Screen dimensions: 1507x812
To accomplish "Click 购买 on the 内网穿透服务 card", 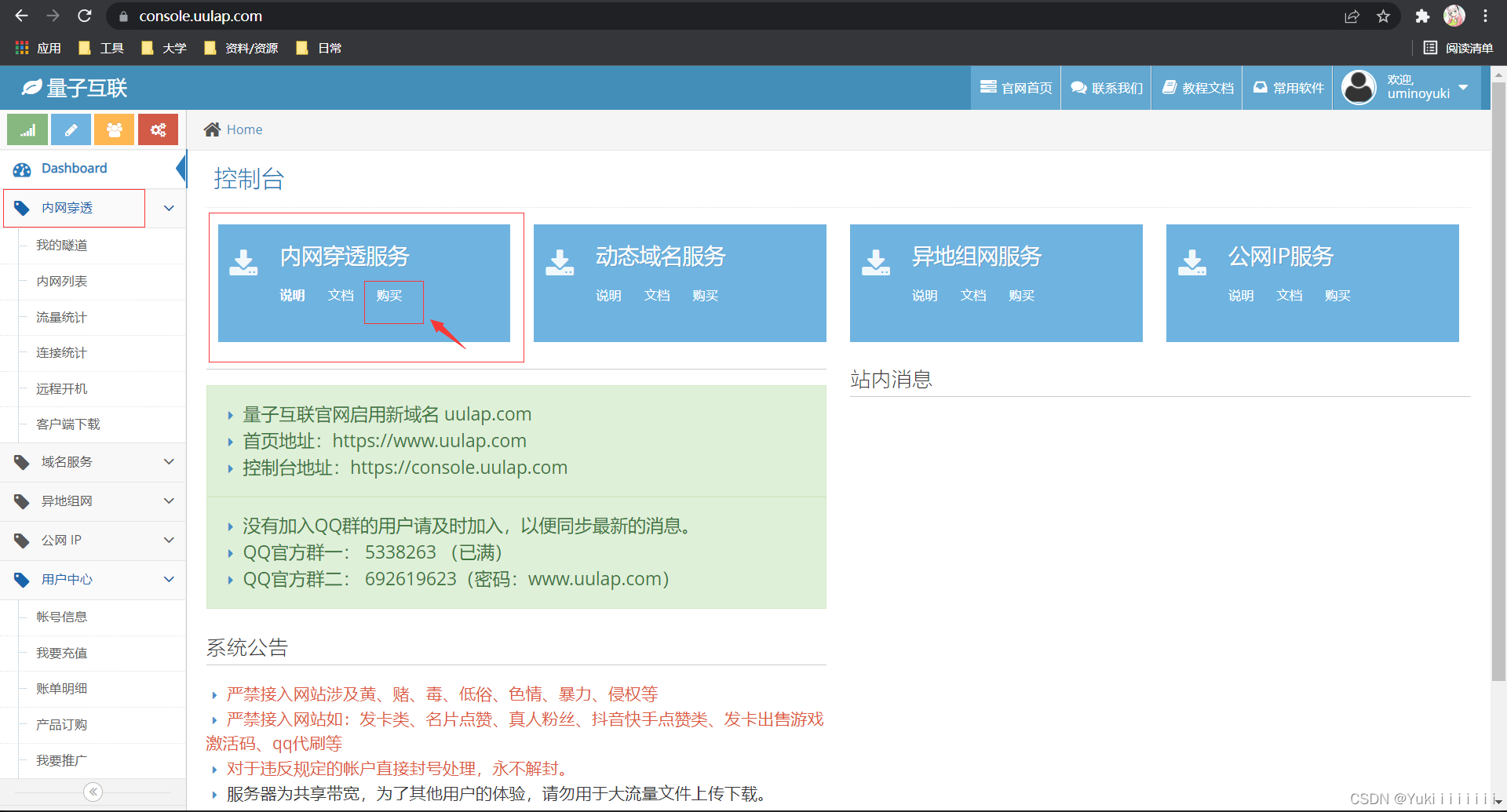I will (x=389, y=296).
